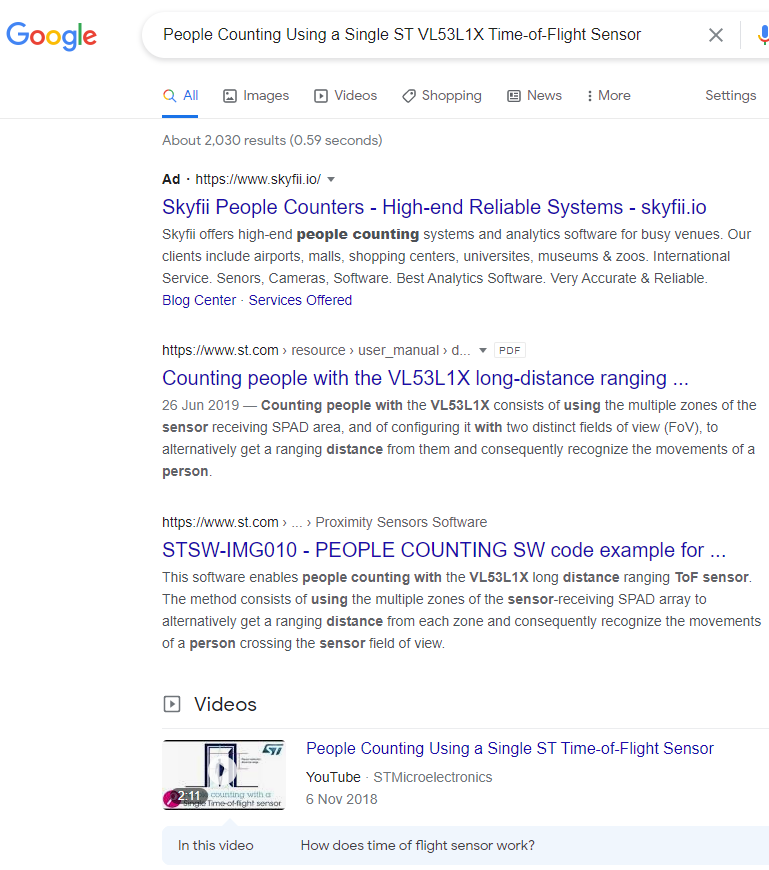Select the 'How does time of flight sensor work?' key moment
Image resolution: width=769 pixels, height=870 pixels.
click(417, 845)
